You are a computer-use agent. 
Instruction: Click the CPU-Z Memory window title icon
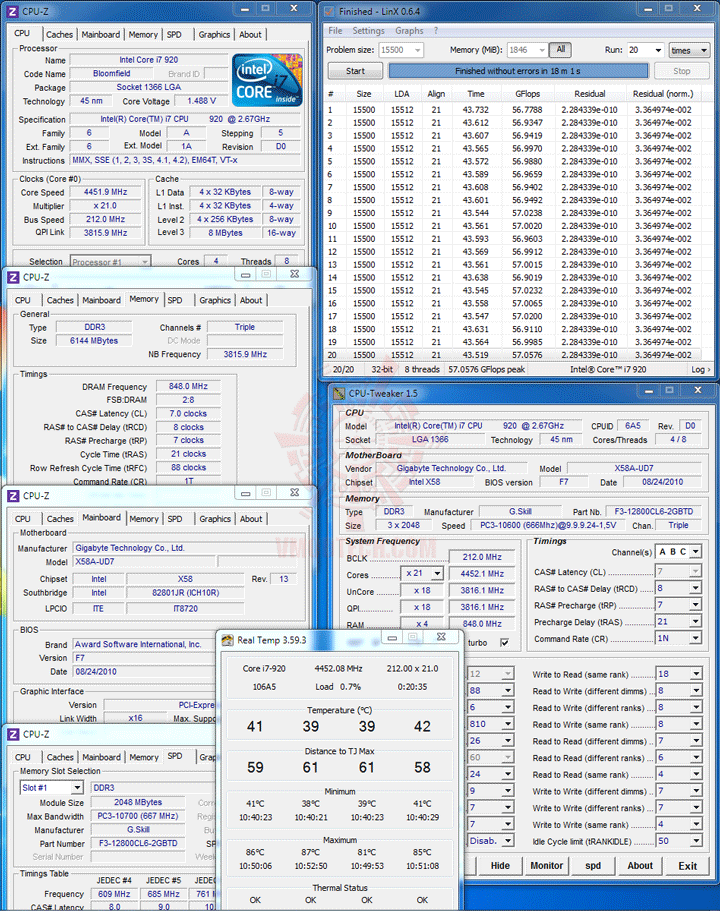coord(13,277)
